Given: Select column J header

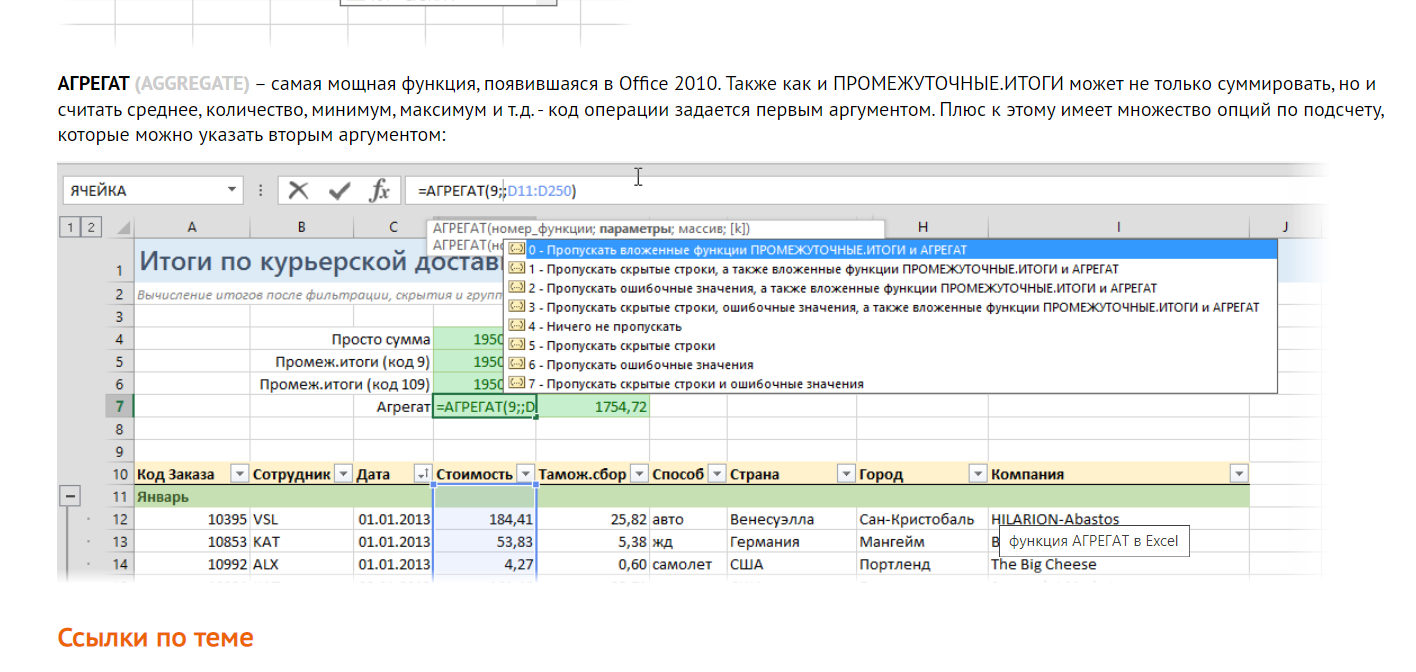Looking at the screenshot, I should point(1284,228).
